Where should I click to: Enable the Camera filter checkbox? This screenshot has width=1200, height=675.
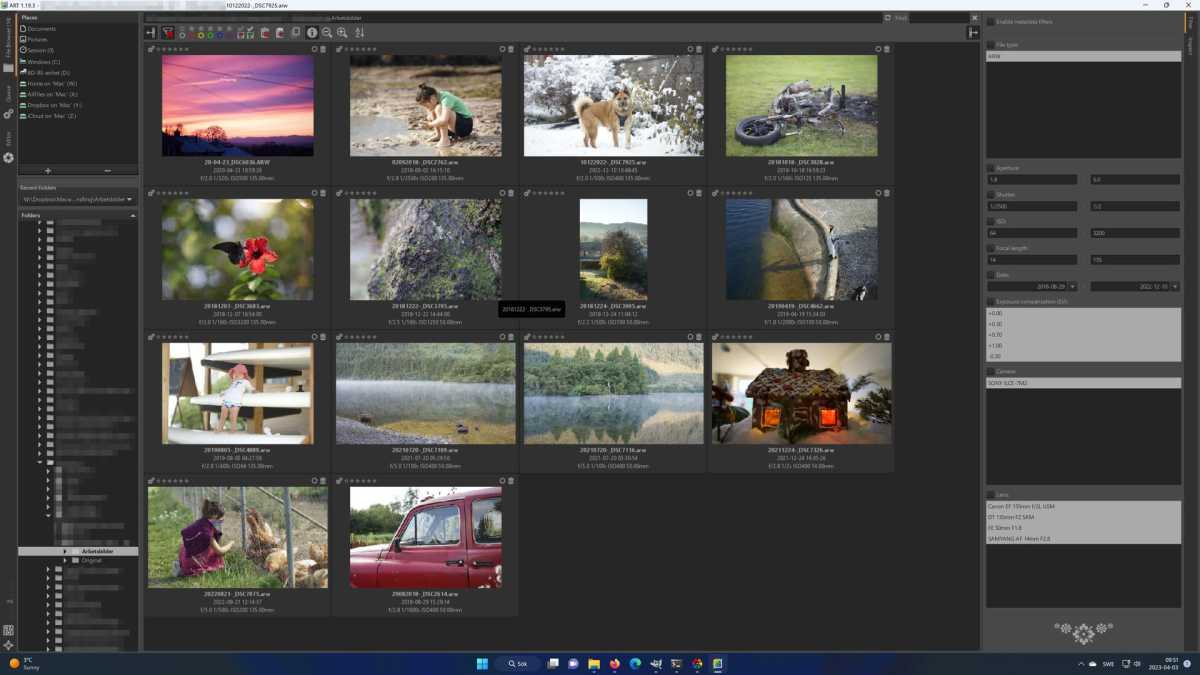991,371
